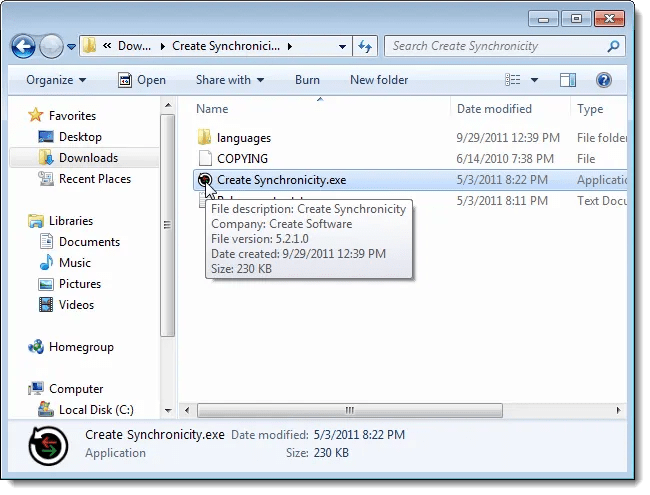
Task: Sort by the Type column header
Action: pos(590,109)
